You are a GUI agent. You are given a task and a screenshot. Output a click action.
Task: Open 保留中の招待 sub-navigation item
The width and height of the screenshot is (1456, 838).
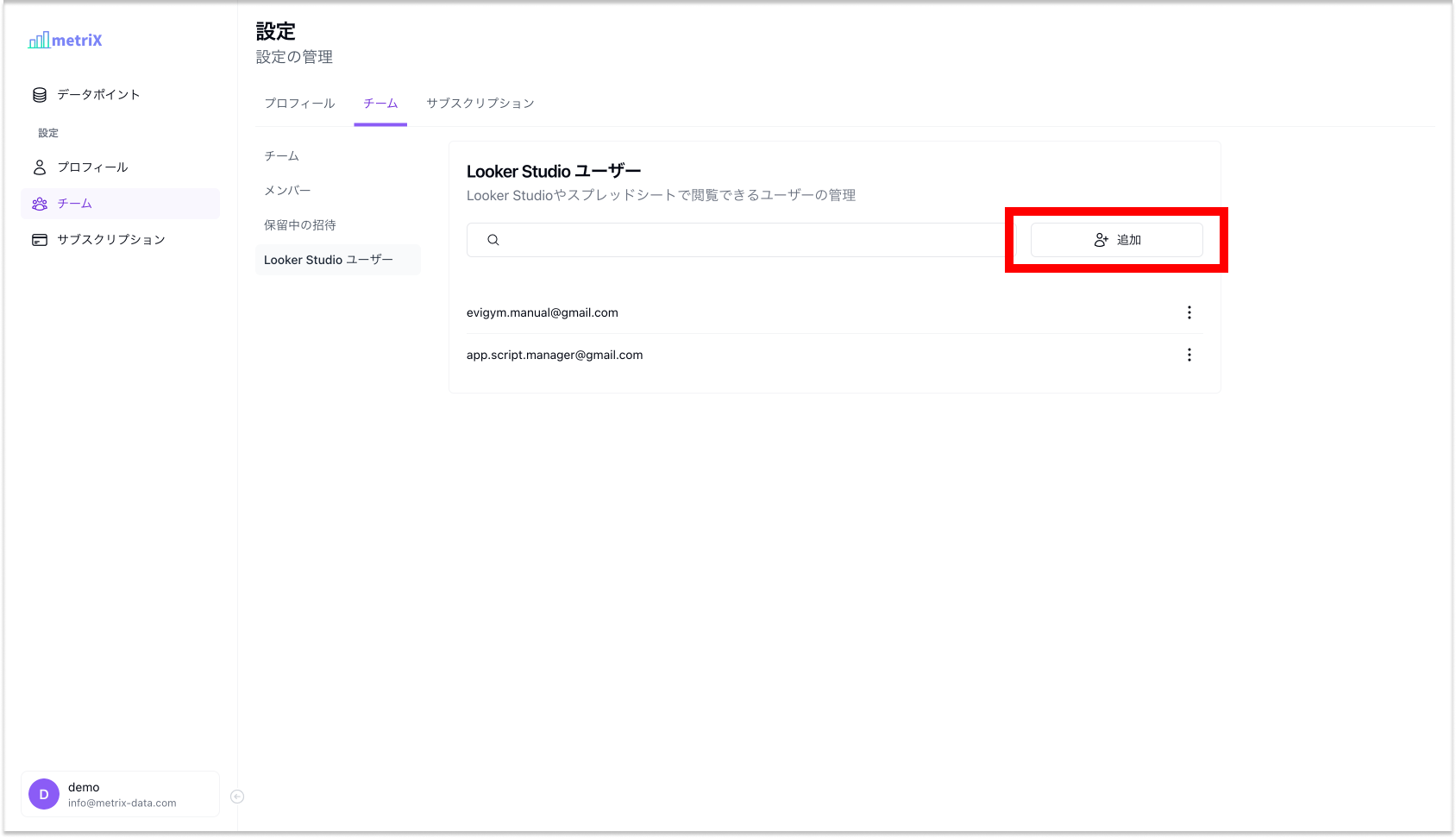pos(338,225)
